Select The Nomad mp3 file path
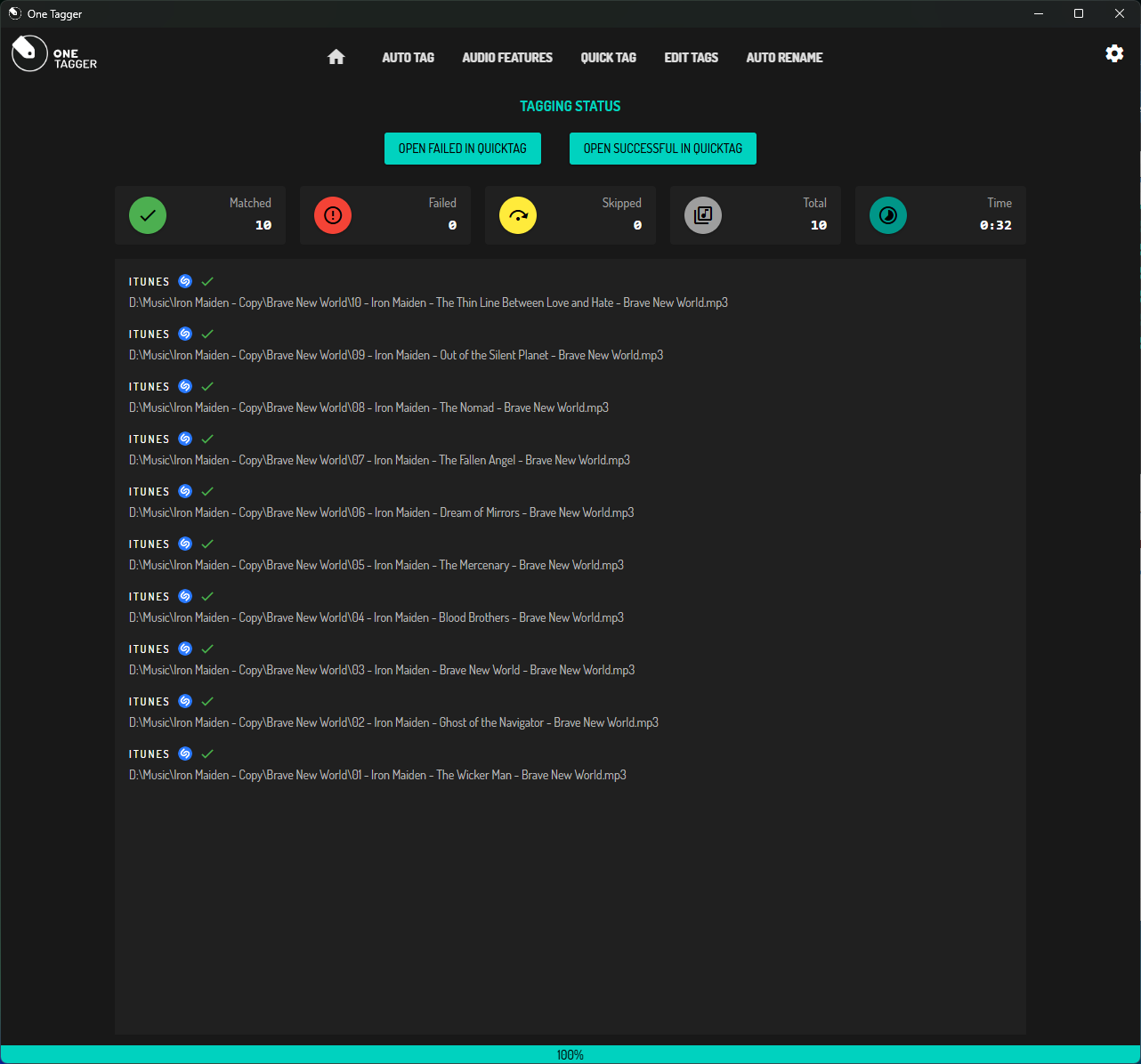1141x1064 pixels. pyautogui.click(x=368, y=407)
